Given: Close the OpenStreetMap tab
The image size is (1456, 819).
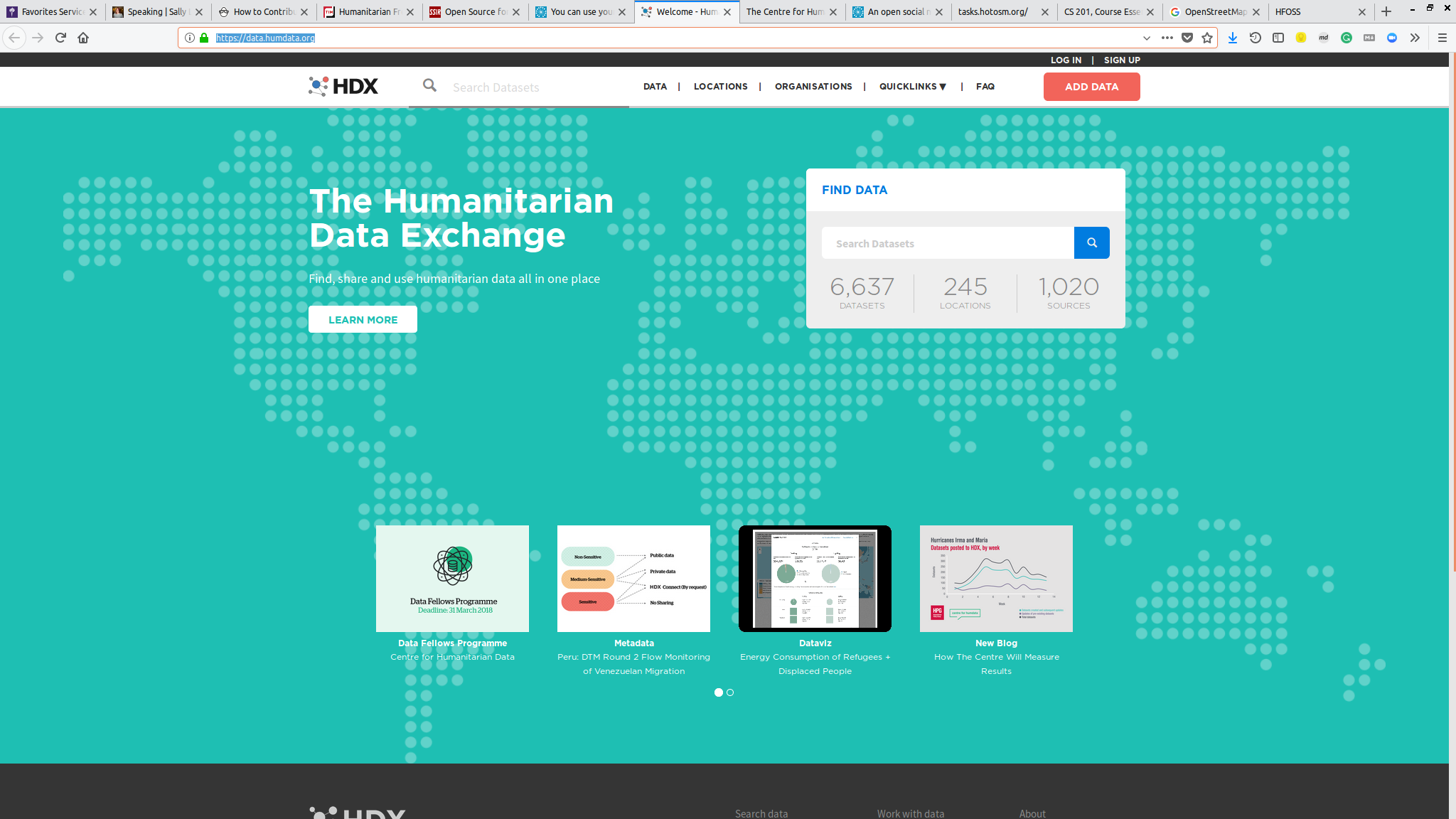Looking at the screenshot, I should click(x=1256, y=12).
